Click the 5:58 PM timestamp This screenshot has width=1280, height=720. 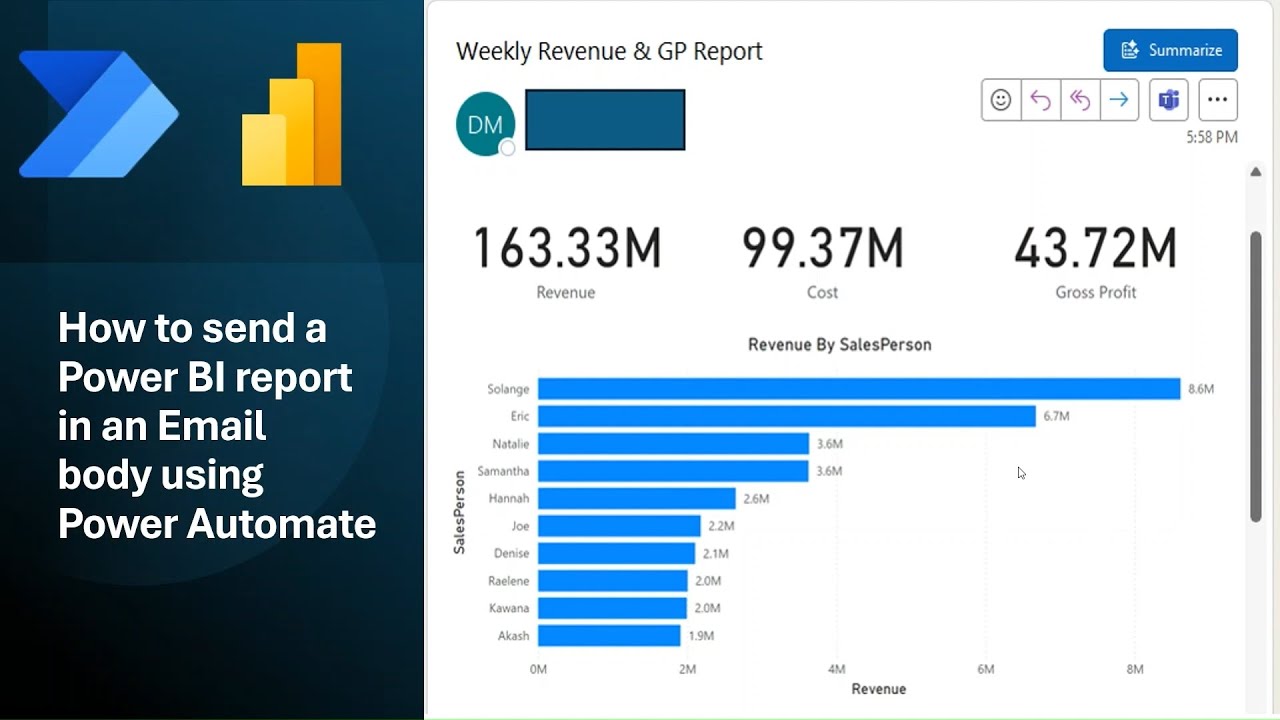1212,137
